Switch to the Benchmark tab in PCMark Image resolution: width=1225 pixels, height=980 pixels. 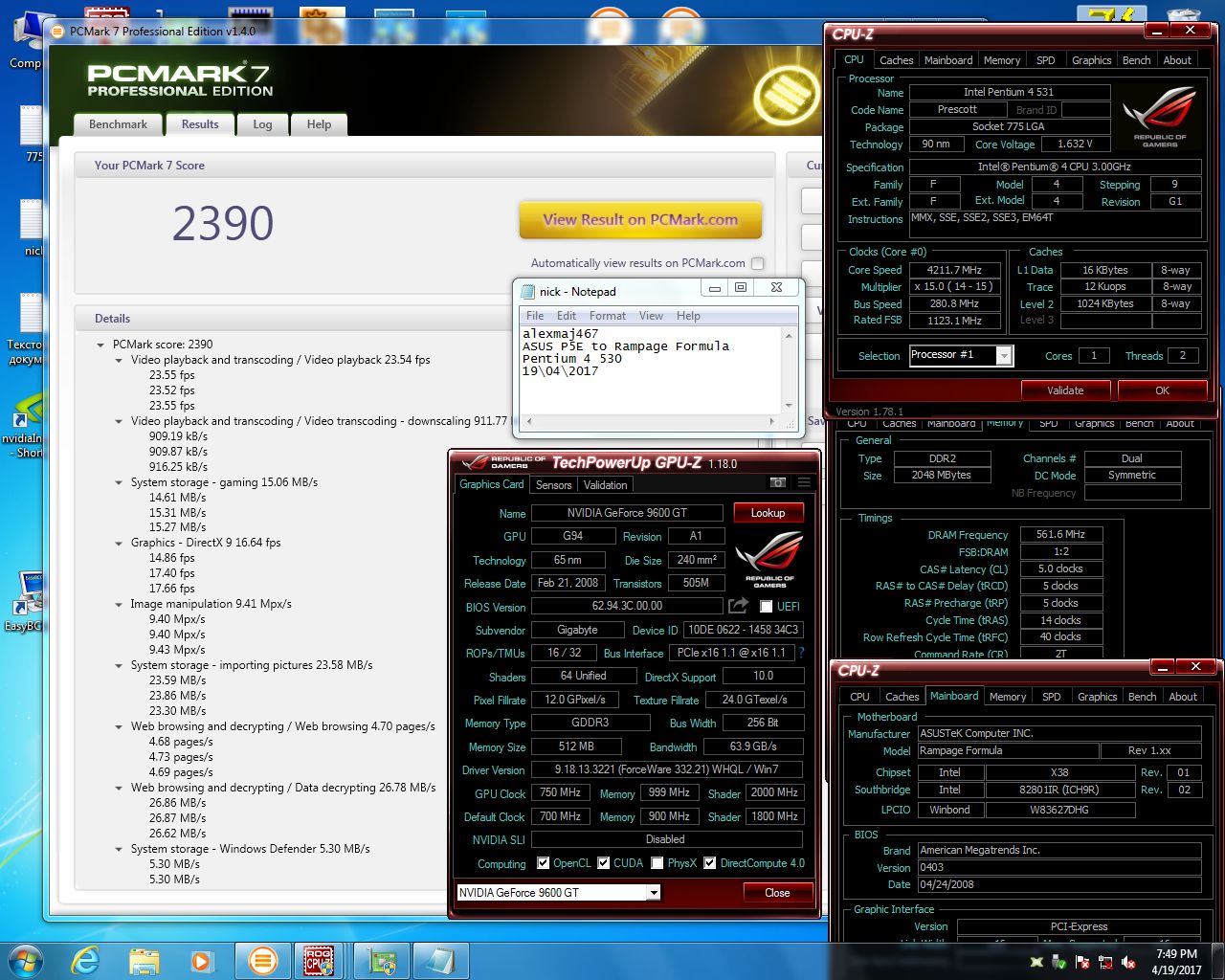tap(118, 124)
